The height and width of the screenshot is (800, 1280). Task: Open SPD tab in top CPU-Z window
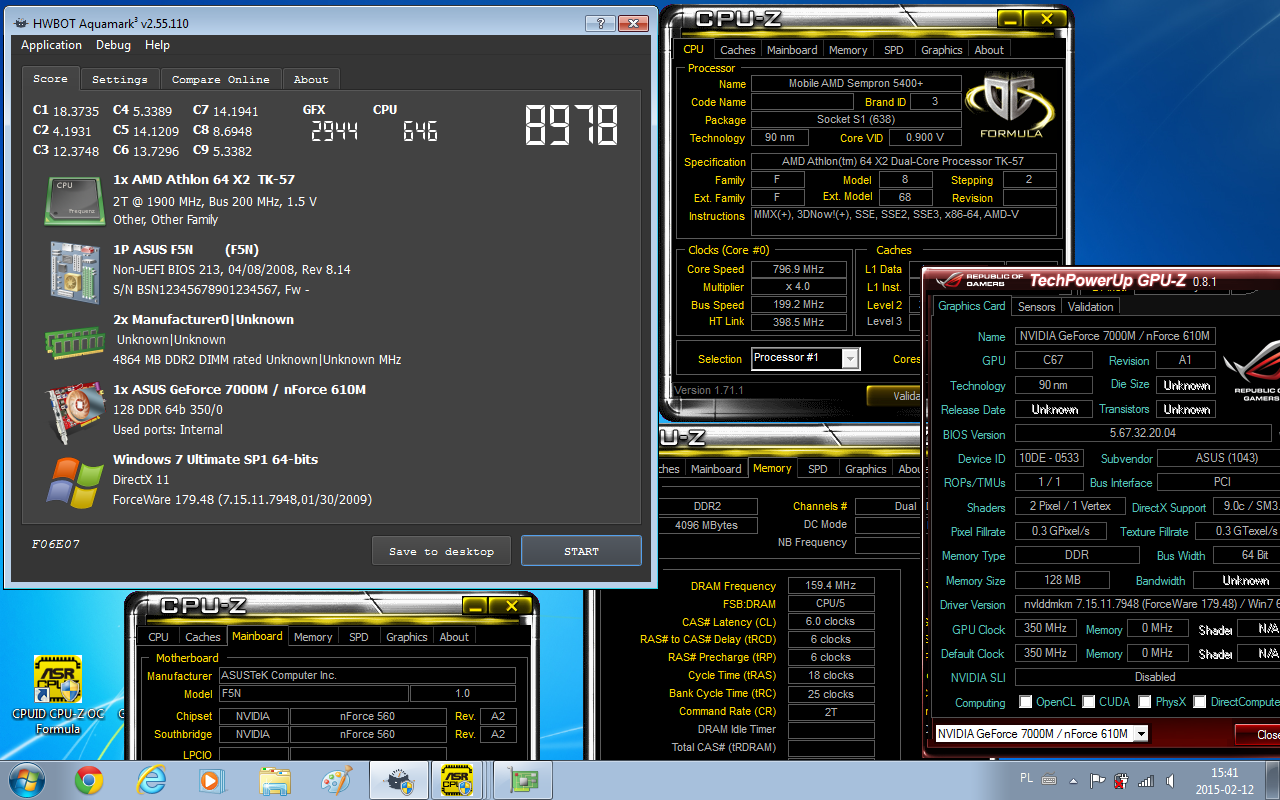pyautogui.click(x=894, y=50)
